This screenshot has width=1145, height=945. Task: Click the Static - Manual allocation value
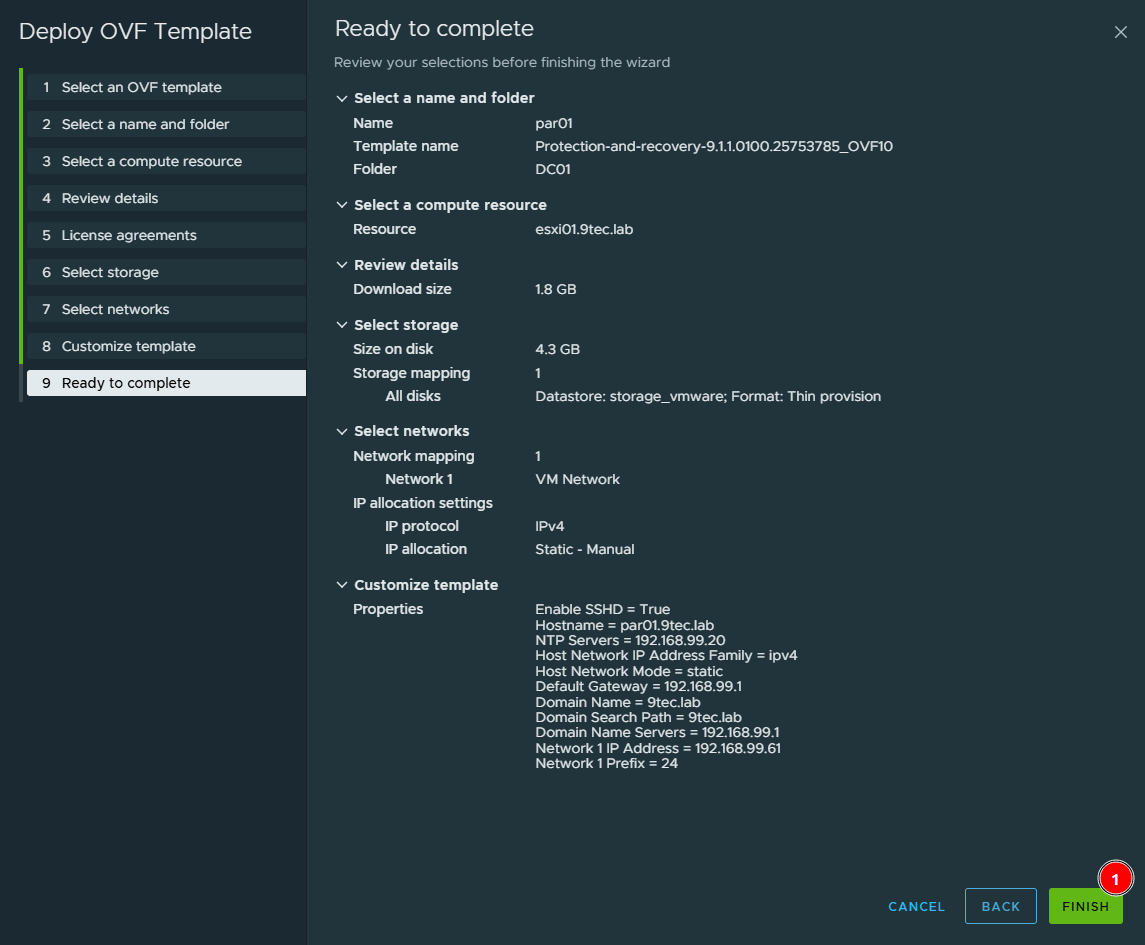pos(584,549)
